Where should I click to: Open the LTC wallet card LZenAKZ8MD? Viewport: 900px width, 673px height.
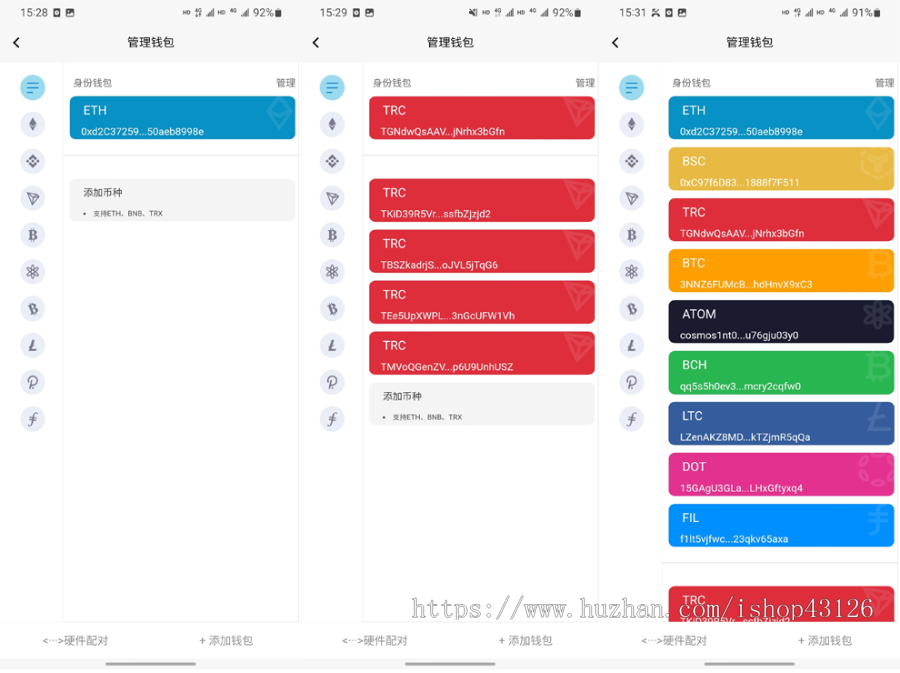click(781, 424)
